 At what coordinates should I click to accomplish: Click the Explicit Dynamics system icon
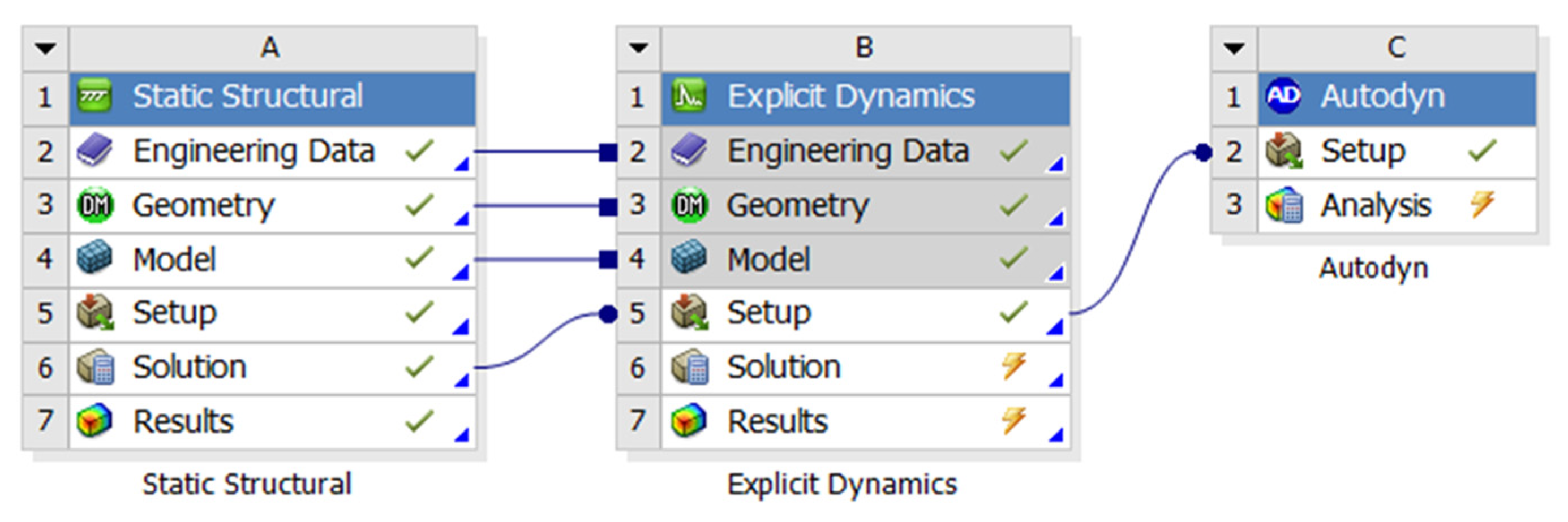(x=689, y=97)
